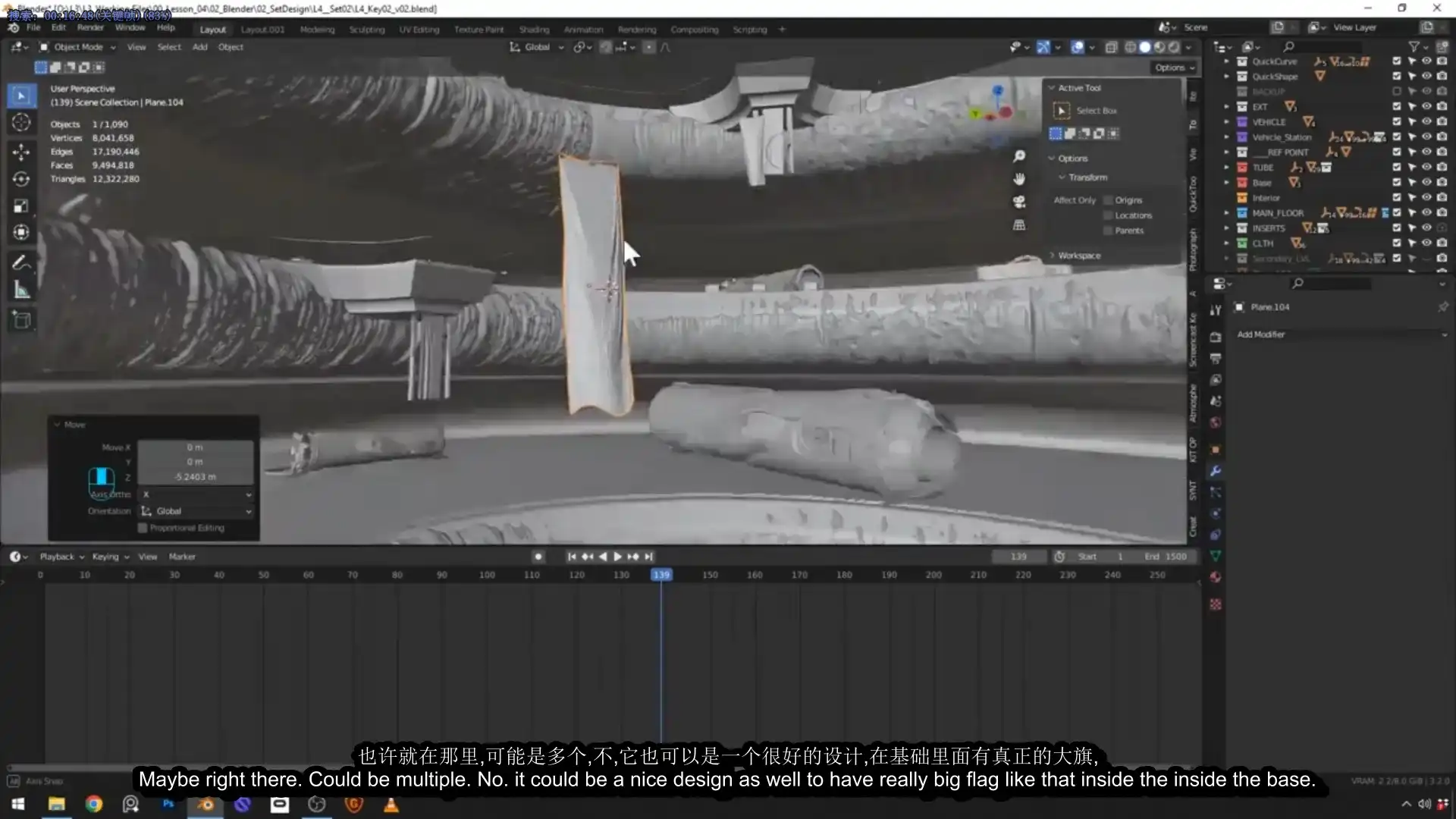Viewport: 1456px width, 819px height.
Task: Toggle Proportional Editing in the Move panel
Action: tap(143, 528)
